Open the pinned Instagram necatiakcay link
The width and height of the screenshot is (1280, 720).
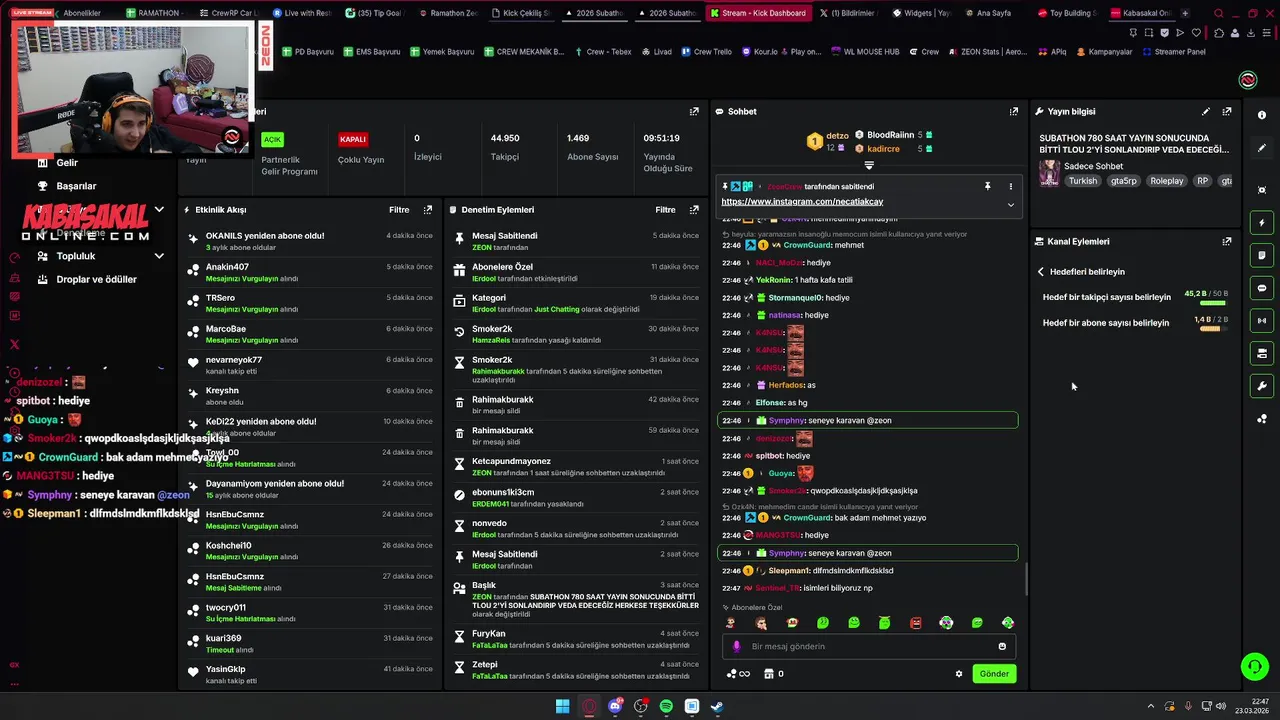tap(802, 202)
